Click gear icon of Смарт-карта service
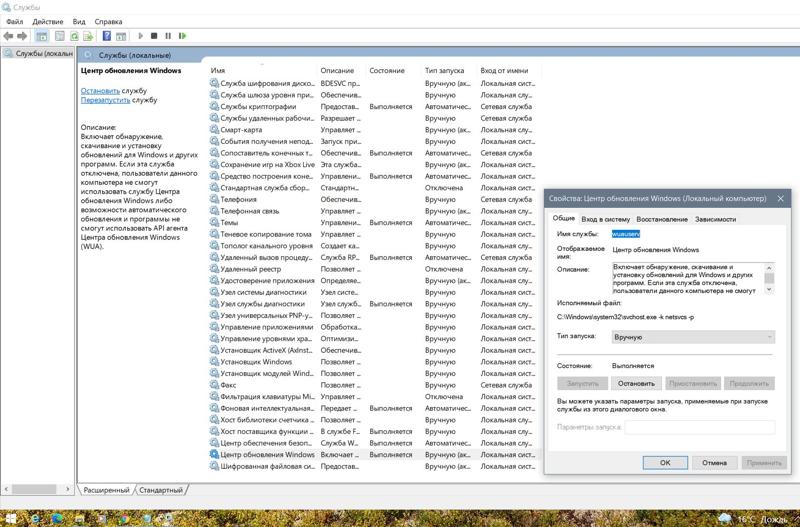This screenshot has height=527, width=800. tap(214, 130)
